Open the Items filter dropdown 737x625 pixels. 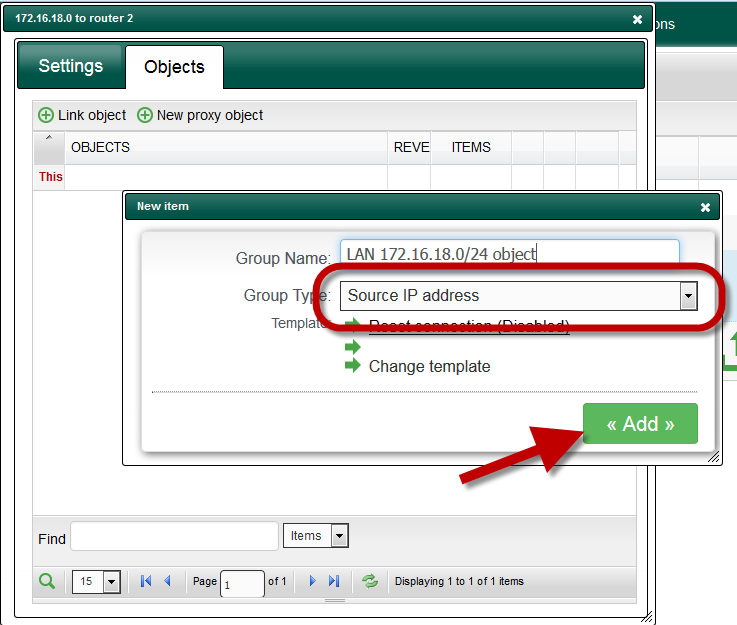(x=315, y=536)
